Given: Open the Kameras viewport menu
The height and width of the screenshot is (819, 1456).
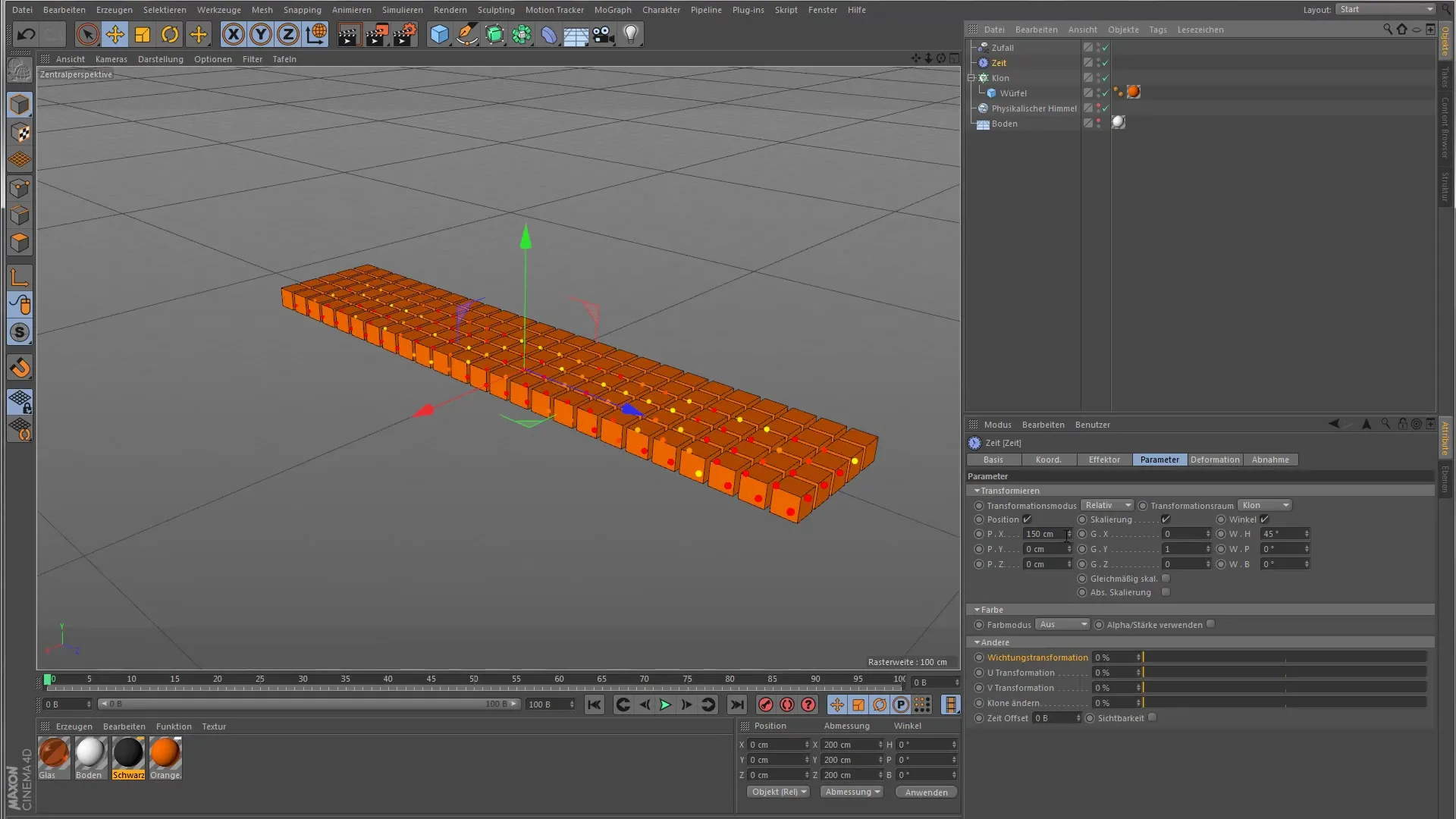Looking at the screenshot, I should [111, 59].
